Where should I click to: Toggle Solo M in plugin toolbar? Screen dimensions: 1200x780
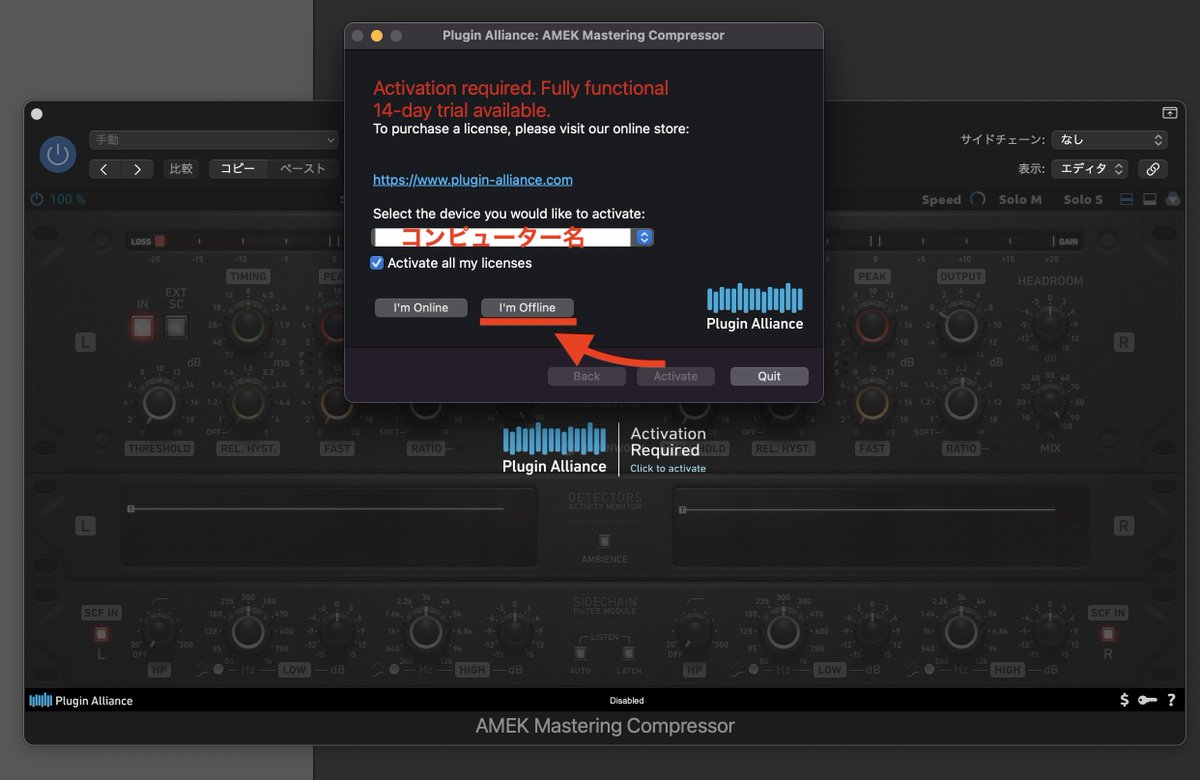click(1020, 199)
